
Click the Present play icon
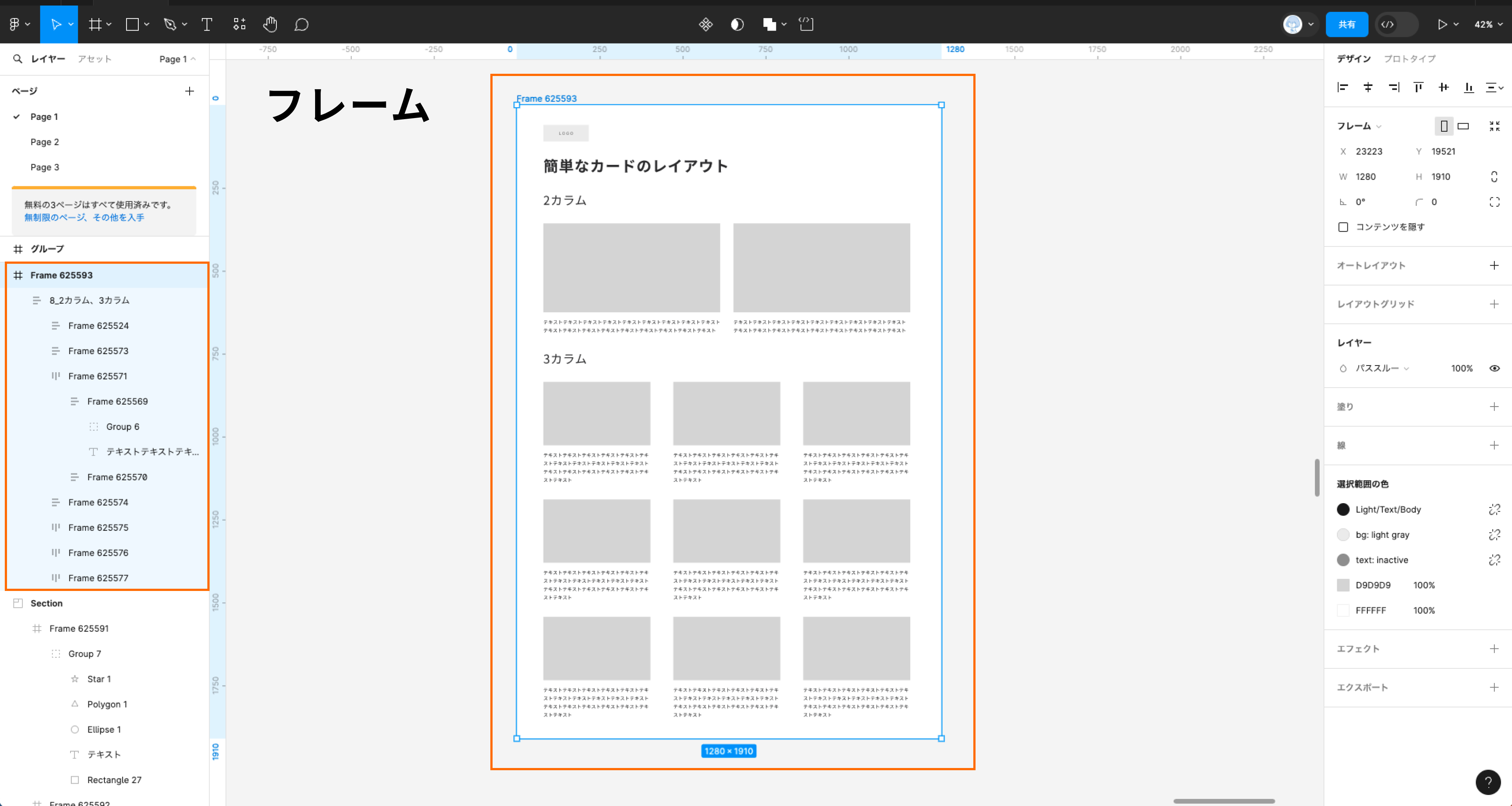pos(1442,24)
